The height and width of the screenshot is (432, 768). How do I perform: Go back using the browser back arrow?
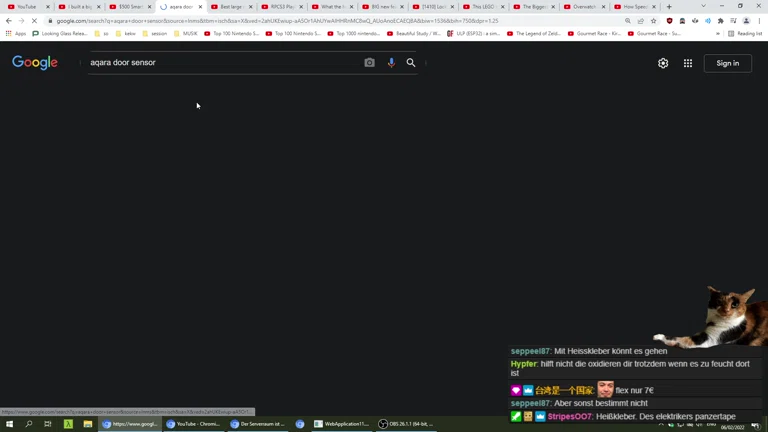tap(8, 21)
